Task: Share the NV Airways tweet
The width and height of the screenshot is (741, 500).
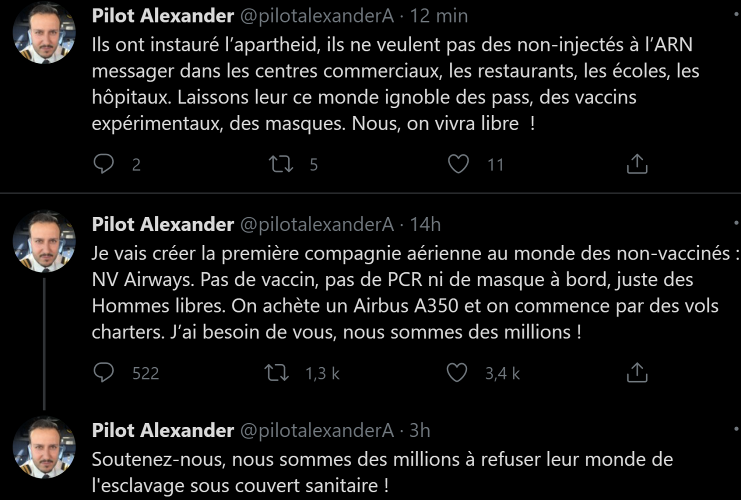Action: (x=636, y=373)
